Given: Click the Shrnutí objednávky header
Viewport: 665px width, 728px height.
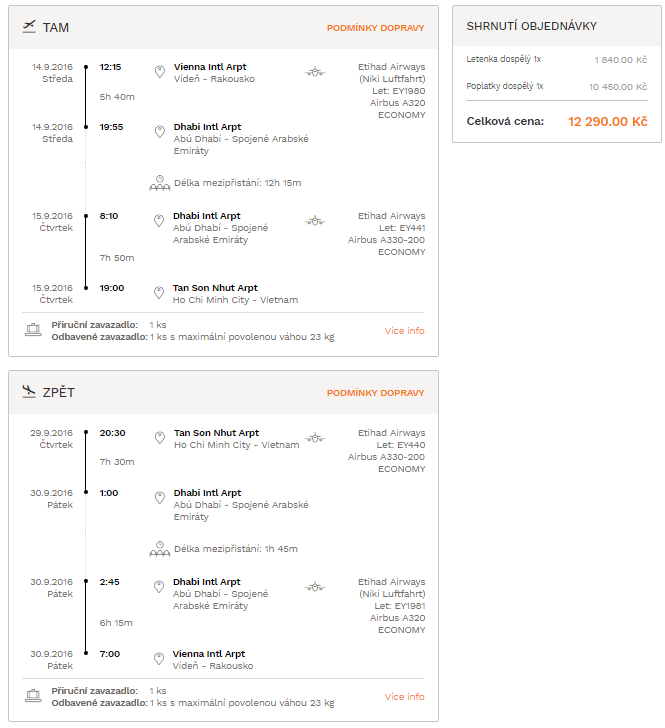Looking at the screenshot, I should pyautogui.click(x=531, y=26).
